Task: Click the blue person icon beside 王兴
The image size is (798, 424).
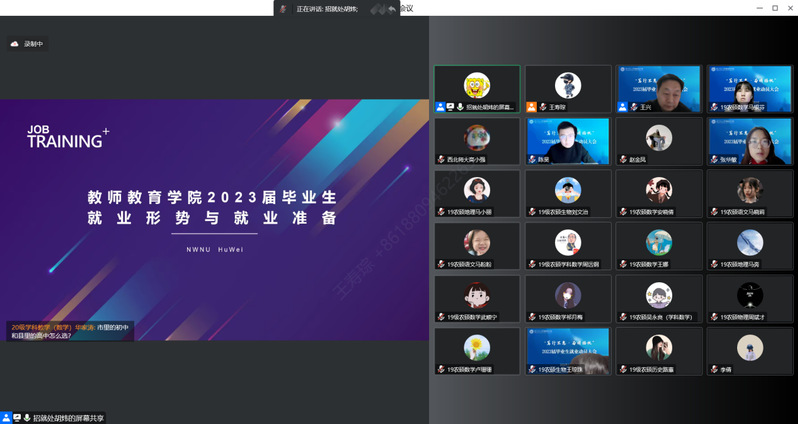Action: tap(621, 107)
